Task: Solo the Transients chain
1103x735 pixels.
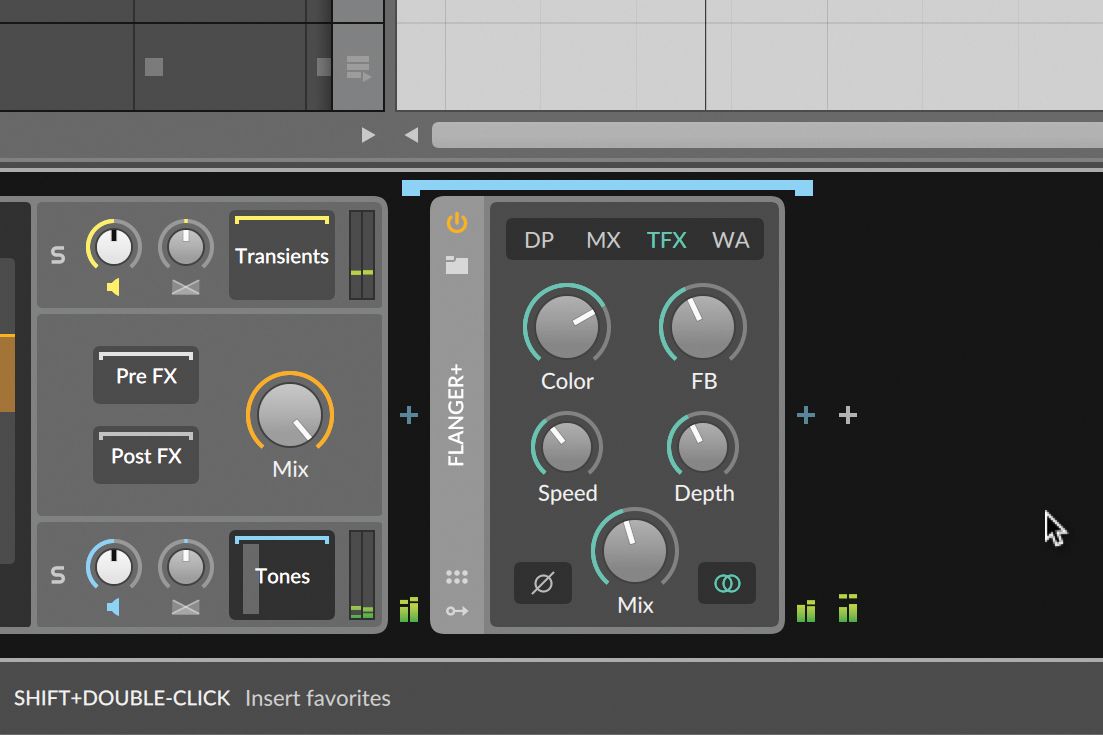Action: pyautogui.click(x=58, y=256)
